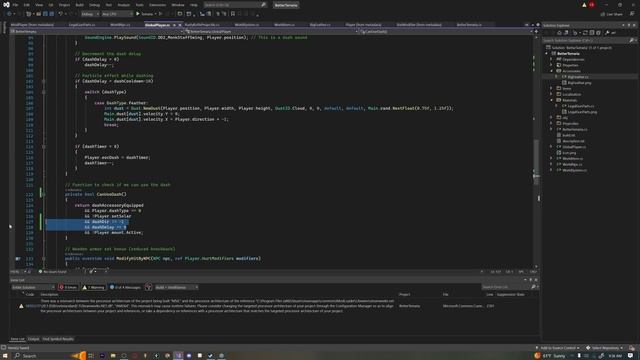Toggle the 0 Errors filter
This screenshot has width=640, height=360.
point(68,287)
